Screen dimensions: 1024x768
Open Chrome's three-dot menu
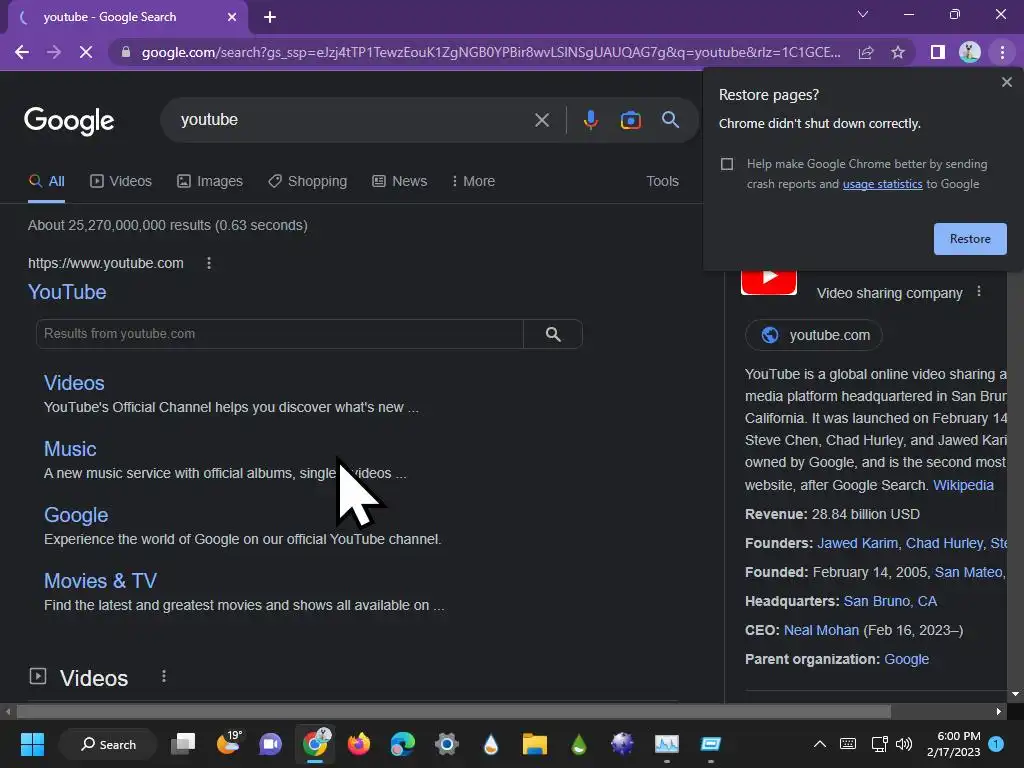tap(1002, 52)
